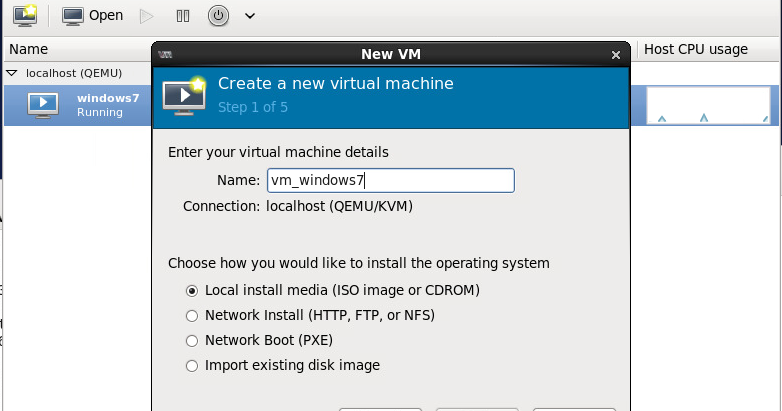
Task: Sort by Host CPU usage column header
Action: pyautogui.click(x=696, y=49)
